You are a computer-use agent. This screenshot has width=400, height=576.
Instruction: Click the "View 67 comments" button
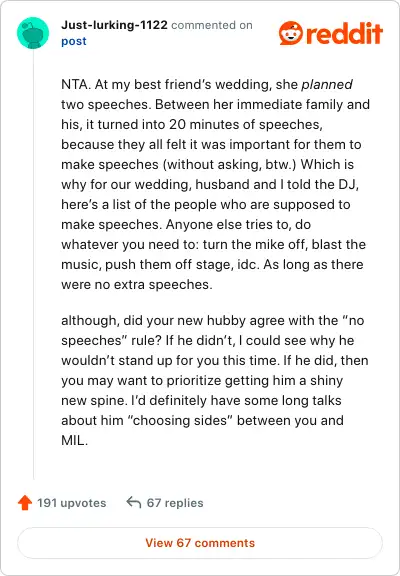click(x=200, y=543)
